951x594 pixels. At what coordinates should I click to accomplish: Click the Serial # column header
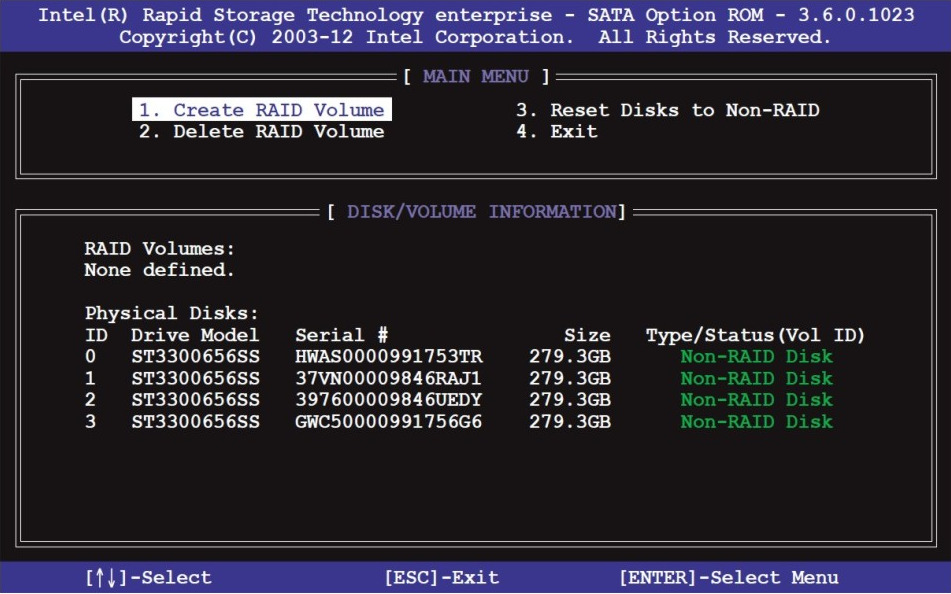[341, 335]
